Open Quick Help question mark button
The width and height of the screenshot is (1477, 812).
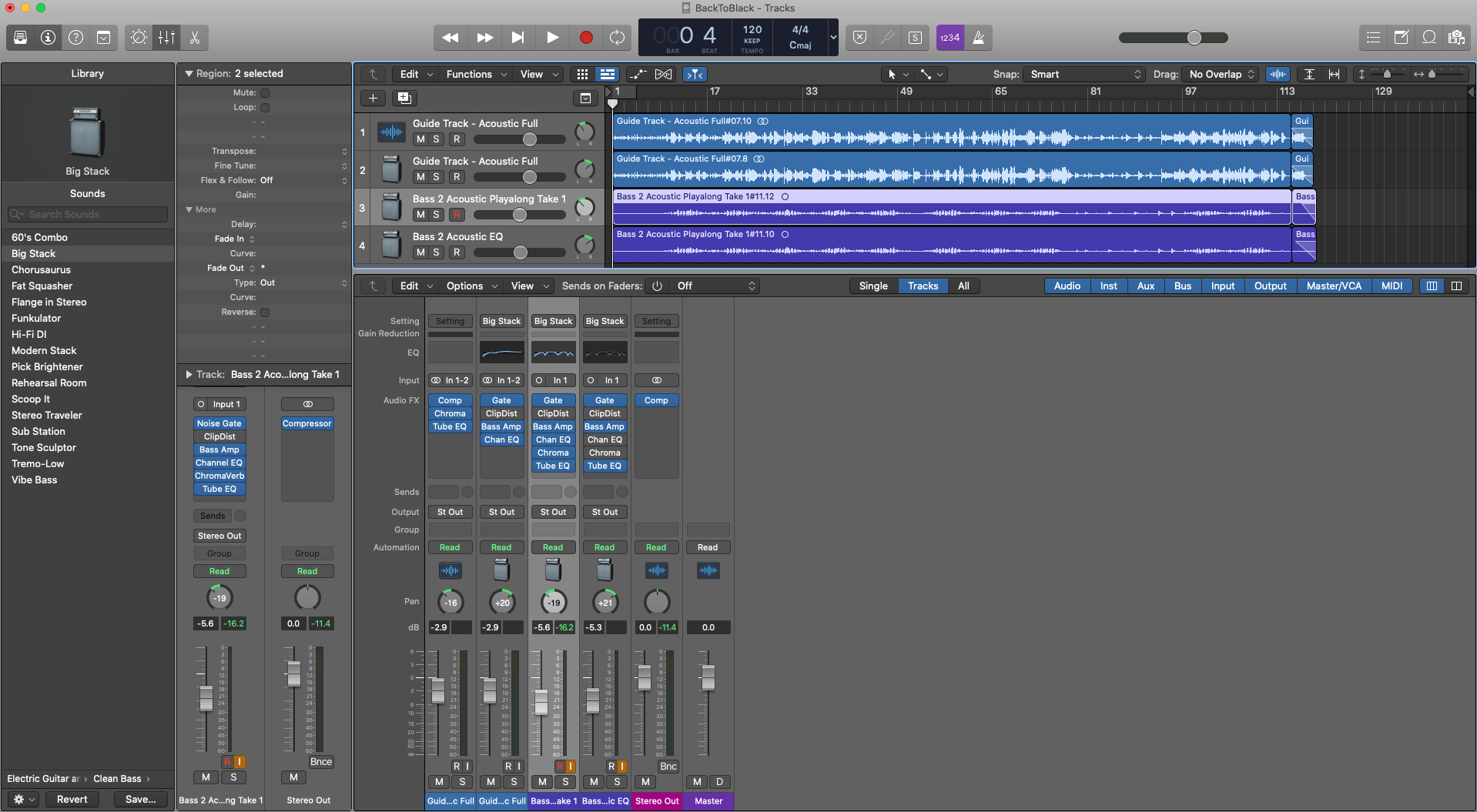76,37
